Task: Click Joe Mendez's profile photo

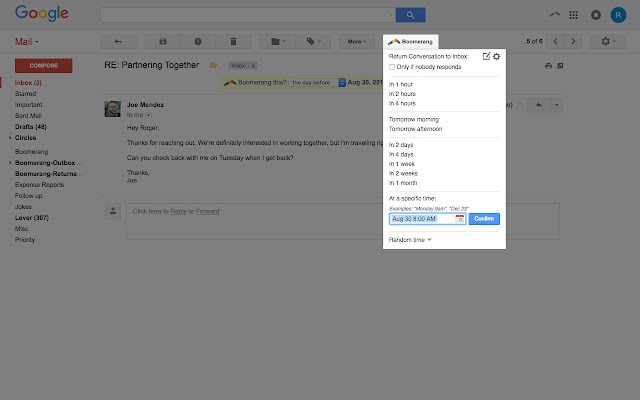Action: point(113,109)
